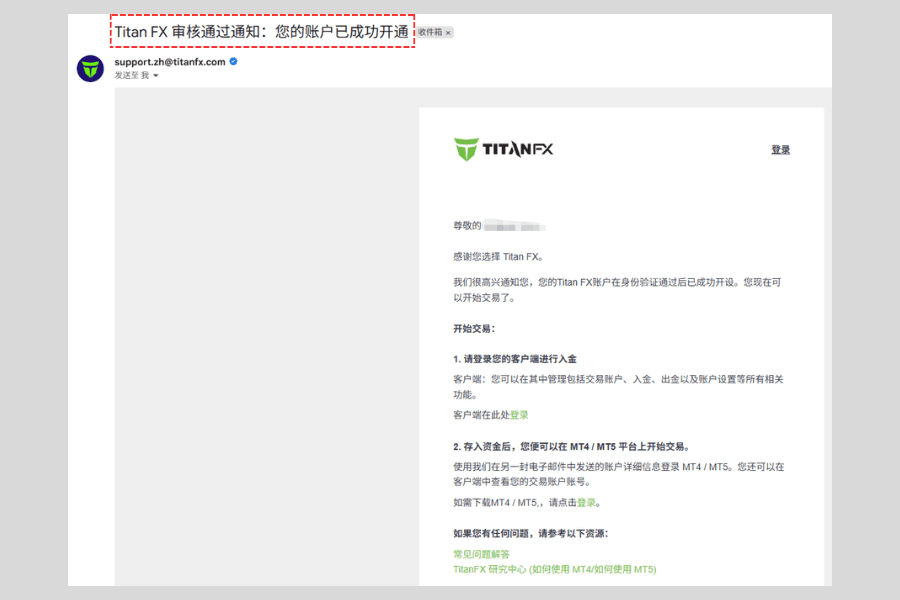The height and width of the screenshot is (600, 900).
Task: Open the 登录 link at the email's top right
Action: [780, 148]
